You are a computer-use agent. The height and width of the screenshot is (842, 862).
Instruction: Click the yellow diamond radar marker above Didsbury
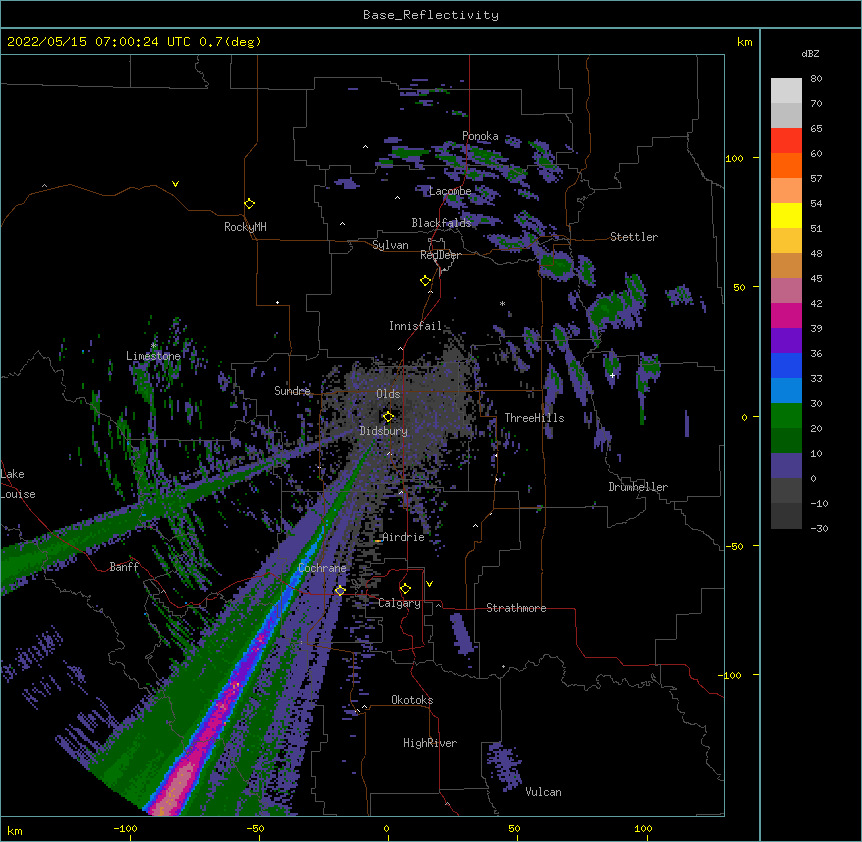coord(388,417)
